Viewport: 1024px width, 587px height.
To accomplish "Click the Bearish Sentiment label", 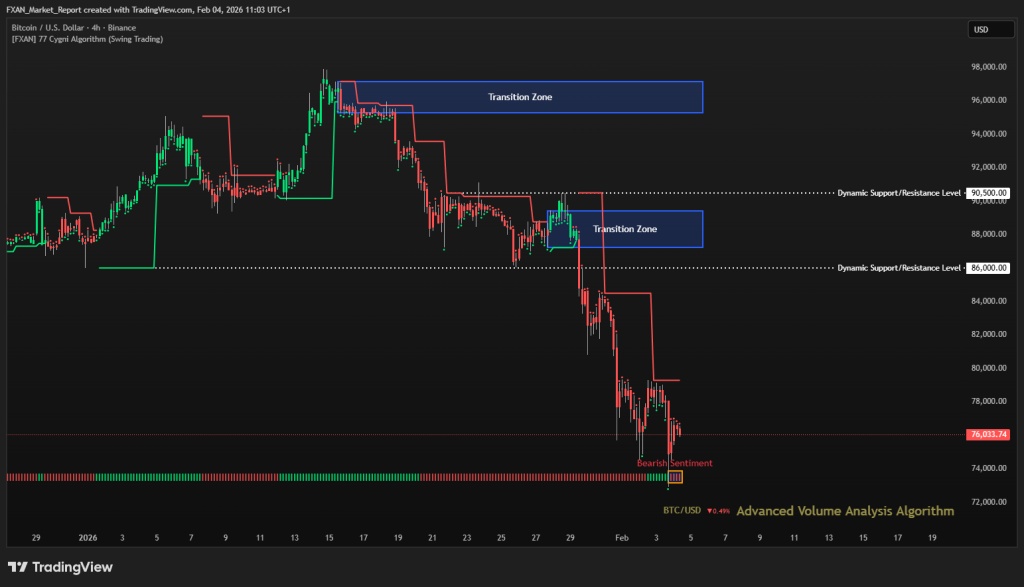I will click(x=674, y=463).
